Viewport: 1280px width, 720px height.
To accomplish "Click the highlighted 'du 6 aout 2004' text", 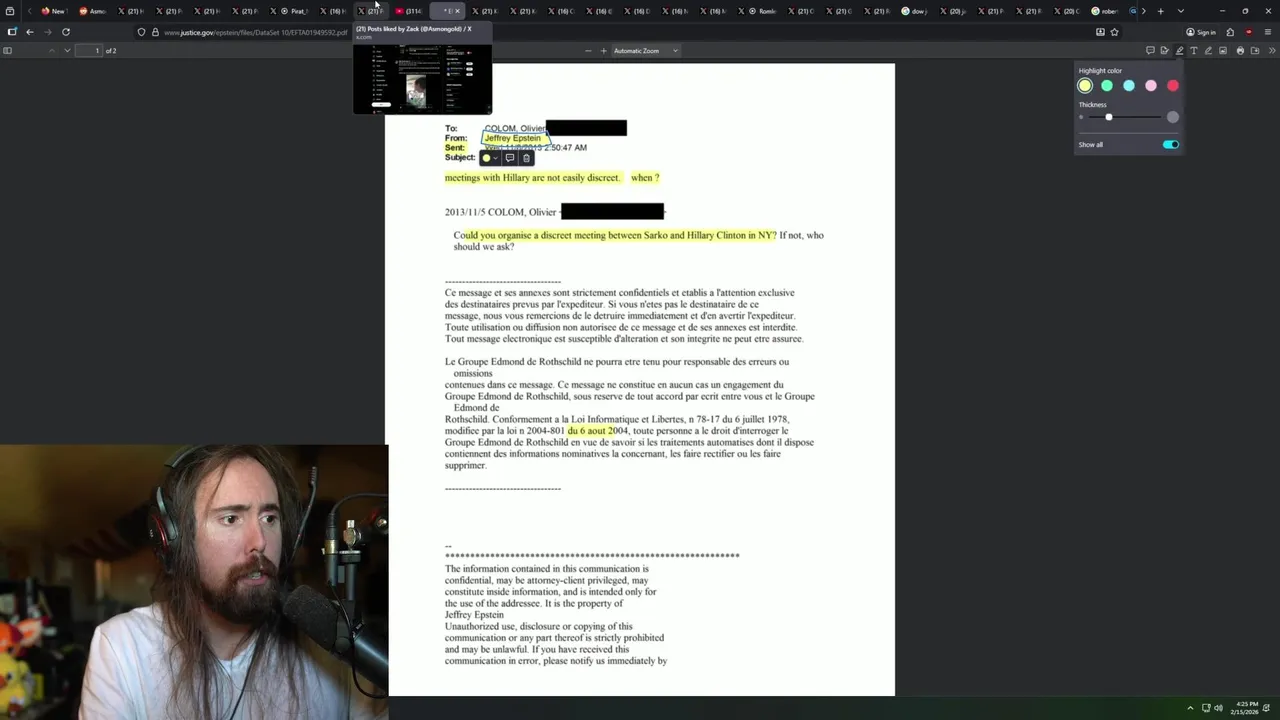I will point(598,431).
